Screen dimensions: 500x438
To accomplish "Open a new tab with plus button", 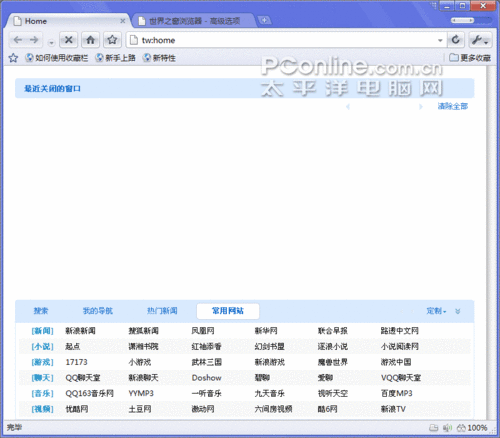I will click(264, 21).
